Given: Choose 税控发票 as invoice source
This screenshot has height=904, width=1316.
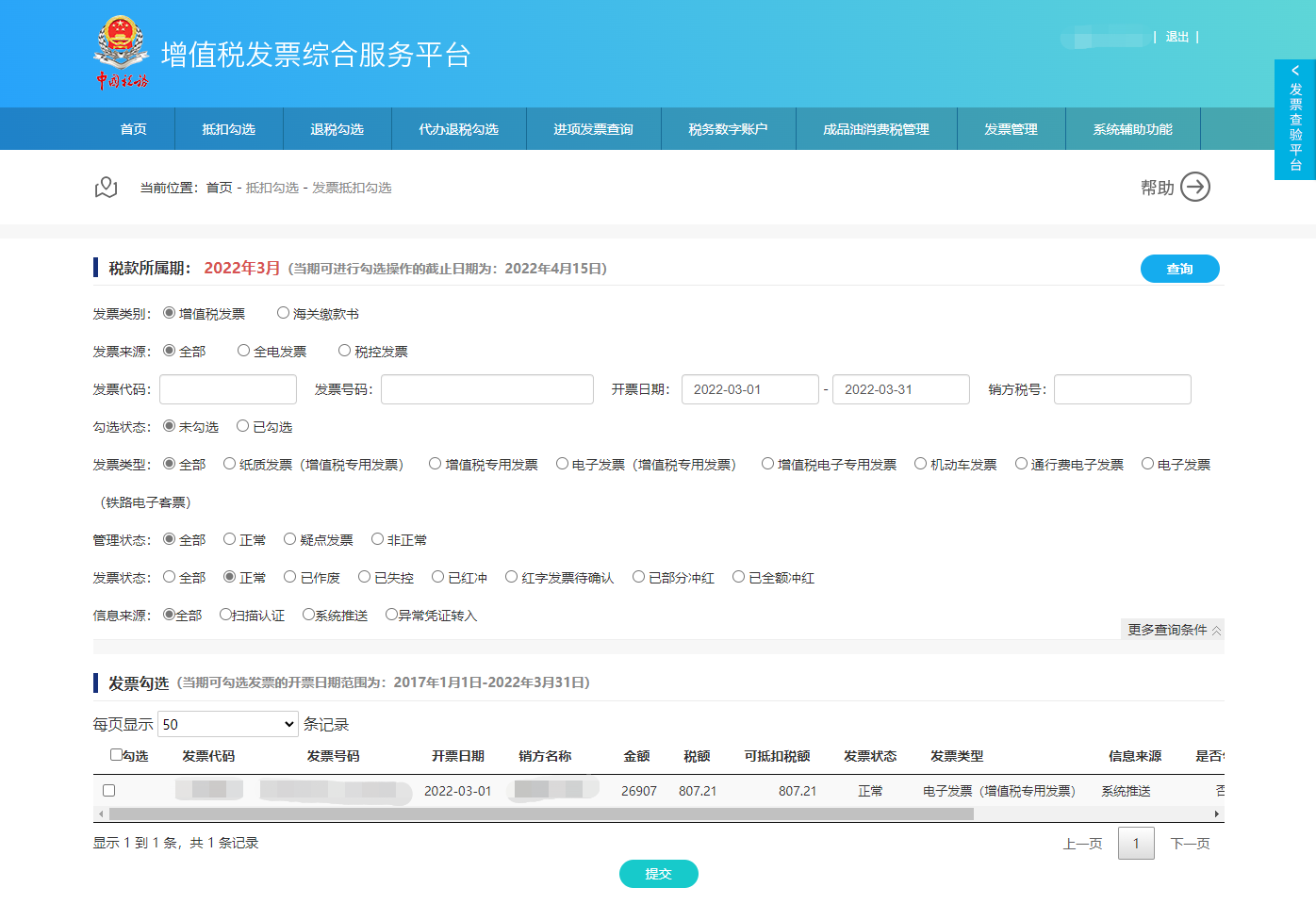Looking at the screenshot, I should coord(344,351).
